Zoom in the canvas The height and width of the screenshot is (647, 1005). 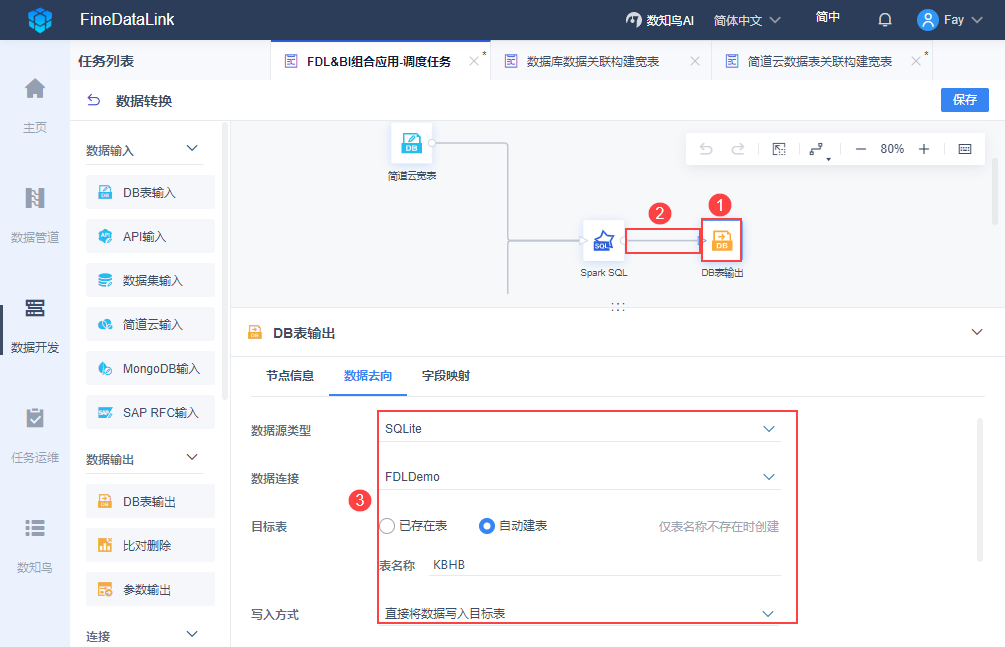[x=924, y=149]
